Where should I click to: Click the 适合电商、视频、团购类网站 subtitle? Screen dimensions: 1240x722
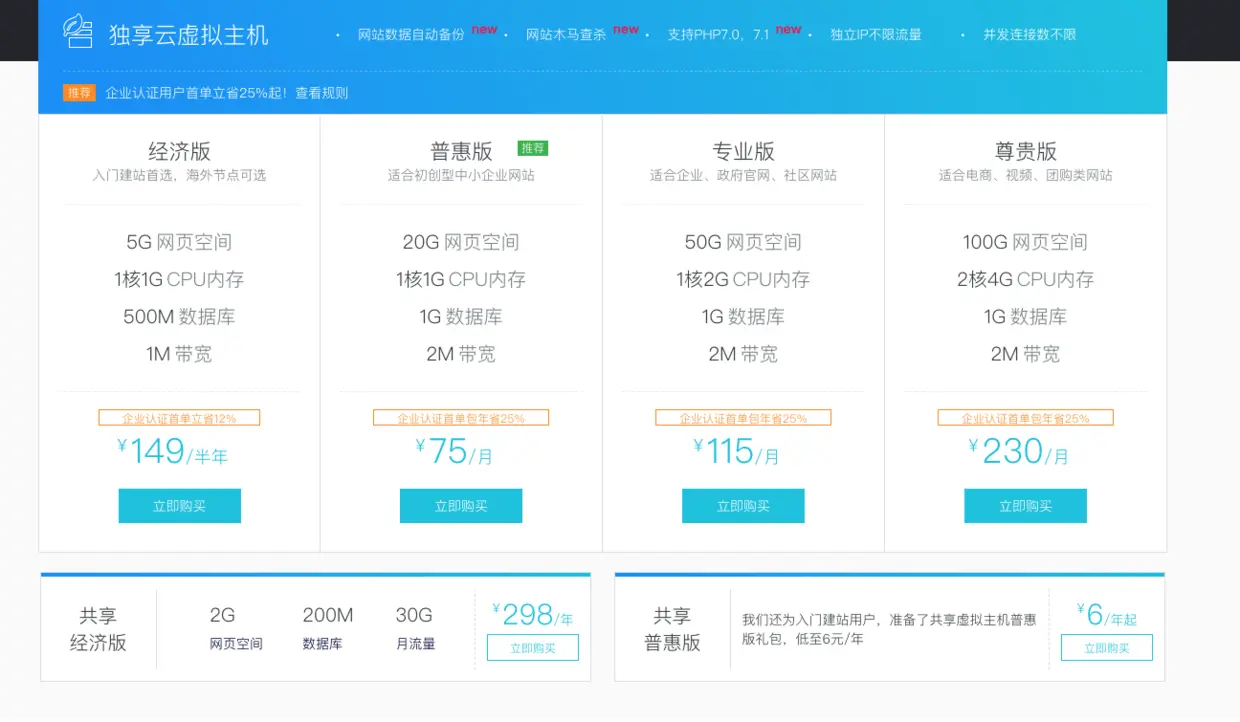pos(1025,175)
